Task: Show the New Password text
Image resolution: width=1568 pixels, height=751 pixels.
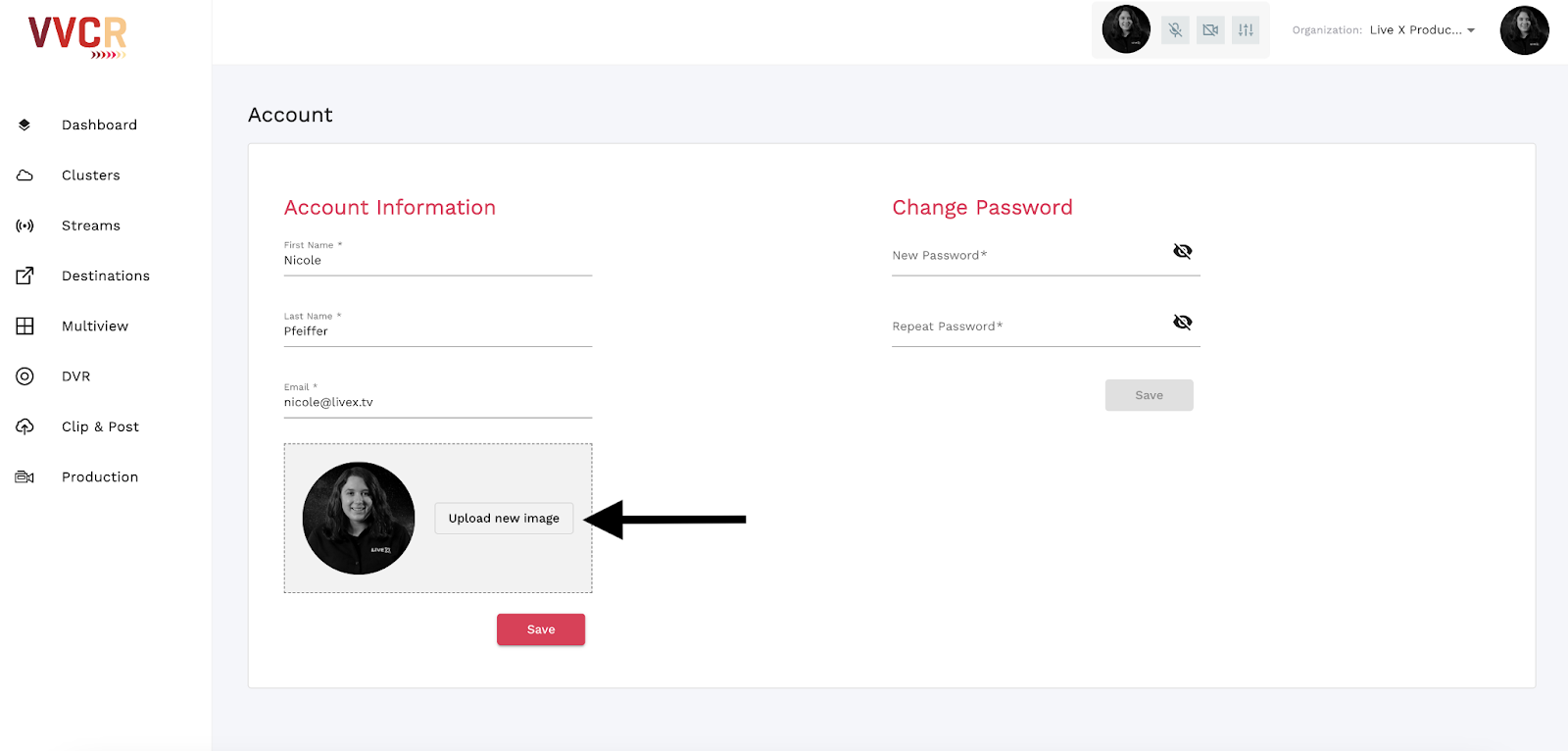Action: (1183, 251)
